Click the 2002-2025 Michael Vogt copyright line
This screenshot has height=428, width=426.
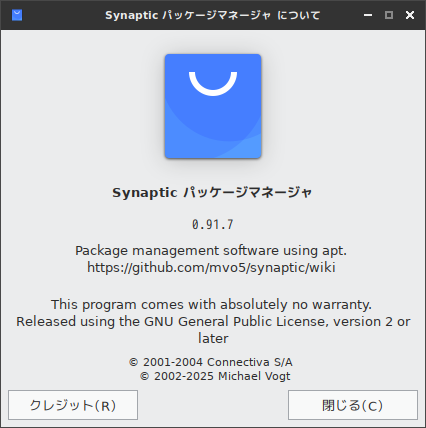(x=215, y=376)
